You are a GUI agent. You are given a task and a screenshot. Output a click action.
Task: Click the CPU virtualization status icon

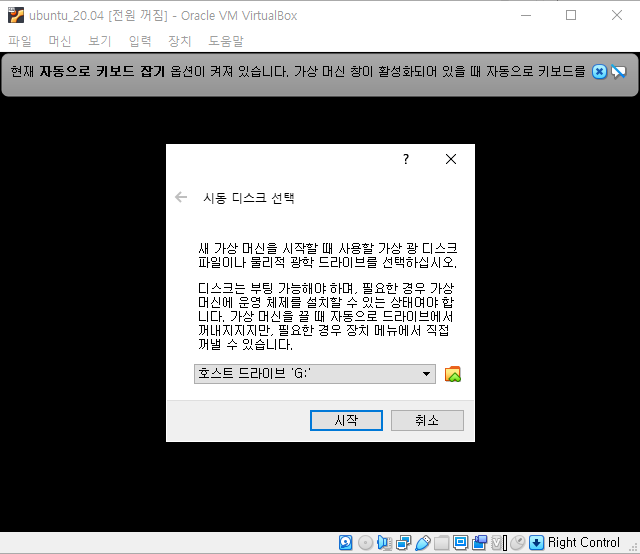pos(499,543)
